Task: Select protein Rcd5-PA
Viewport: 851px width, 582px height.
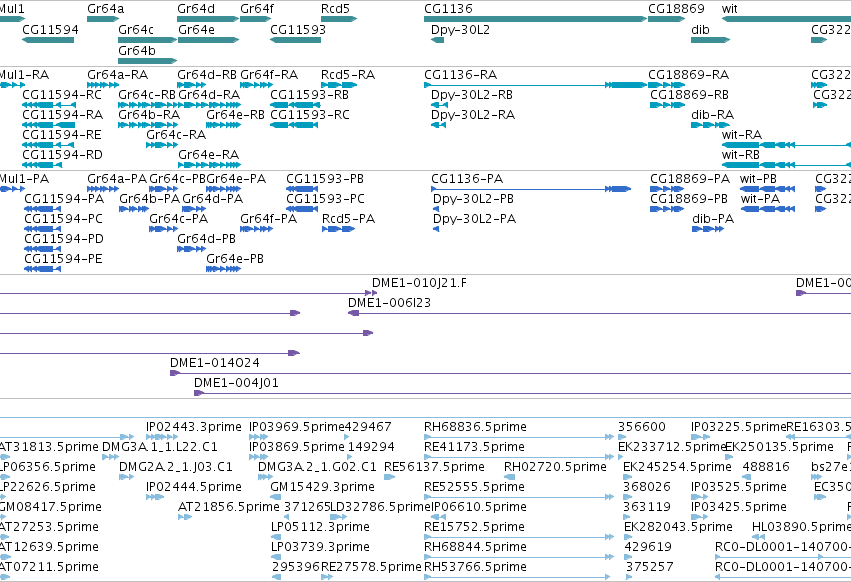Action: coord(339,229)
